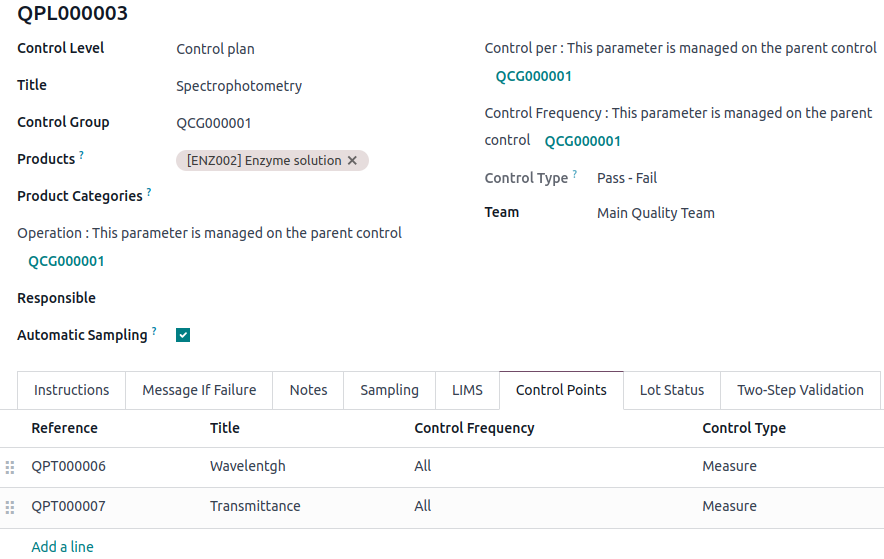Toggle the Automatic Sampling checkbox
This screenshot has width=884, height=559.
pos(183,335)
